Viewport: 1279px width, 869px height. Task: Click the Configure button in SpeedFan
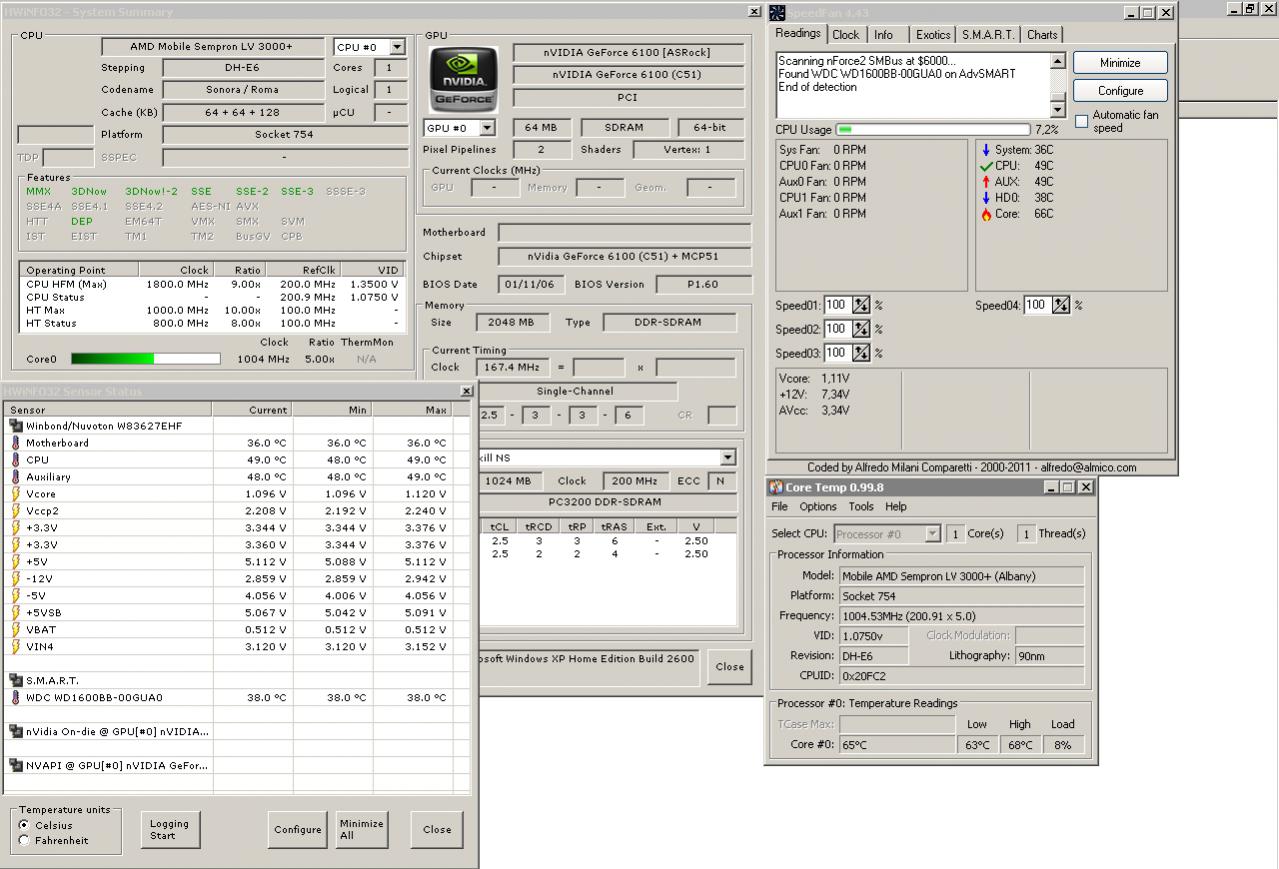[x=1120, y=91]
